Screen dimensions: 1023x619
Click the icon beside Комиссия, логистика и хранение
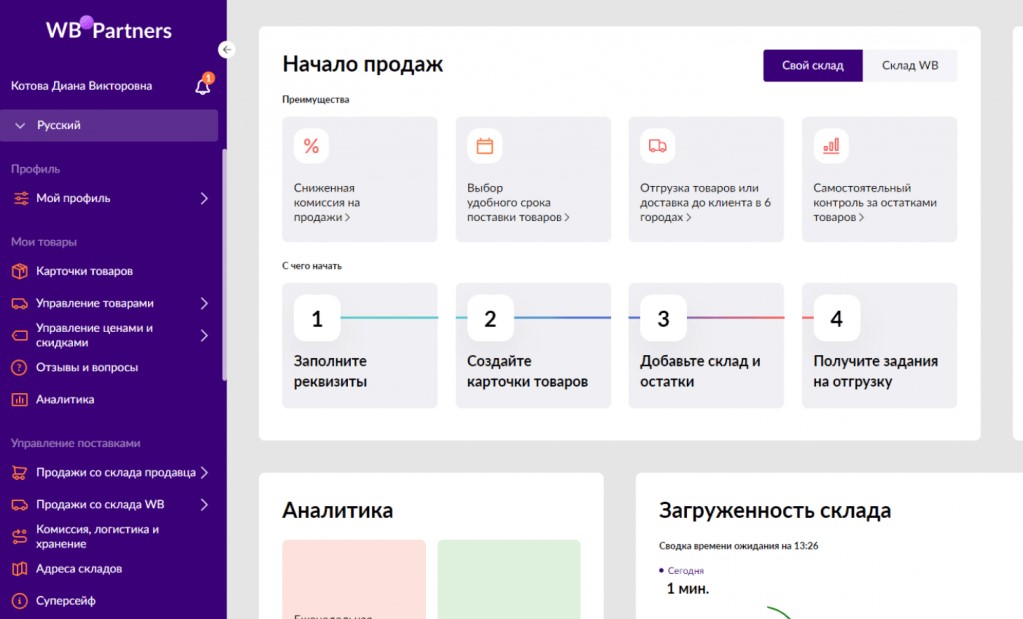(x=20, y=536)
